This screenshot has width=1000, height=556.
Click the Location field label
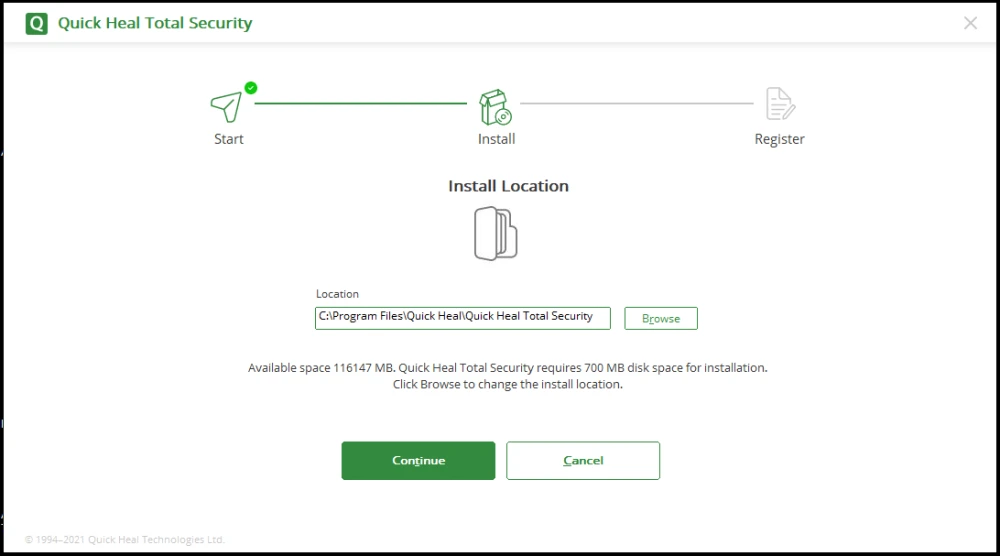click(x=337, y=294)
